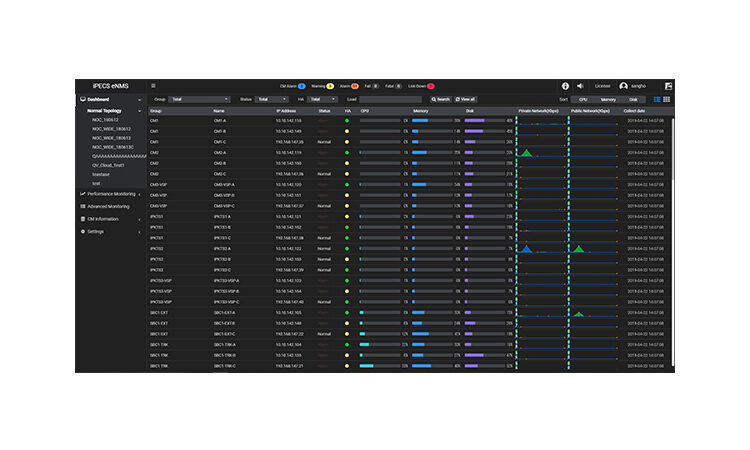Click the logout icon at top right

pyautogui.click(x=668, y=86)
